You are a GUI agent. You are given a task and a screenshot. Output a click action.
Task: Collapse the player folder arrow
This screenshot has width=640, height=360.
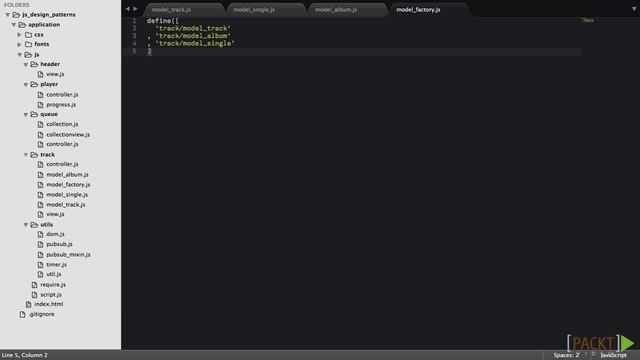click(x=26, y=84)
